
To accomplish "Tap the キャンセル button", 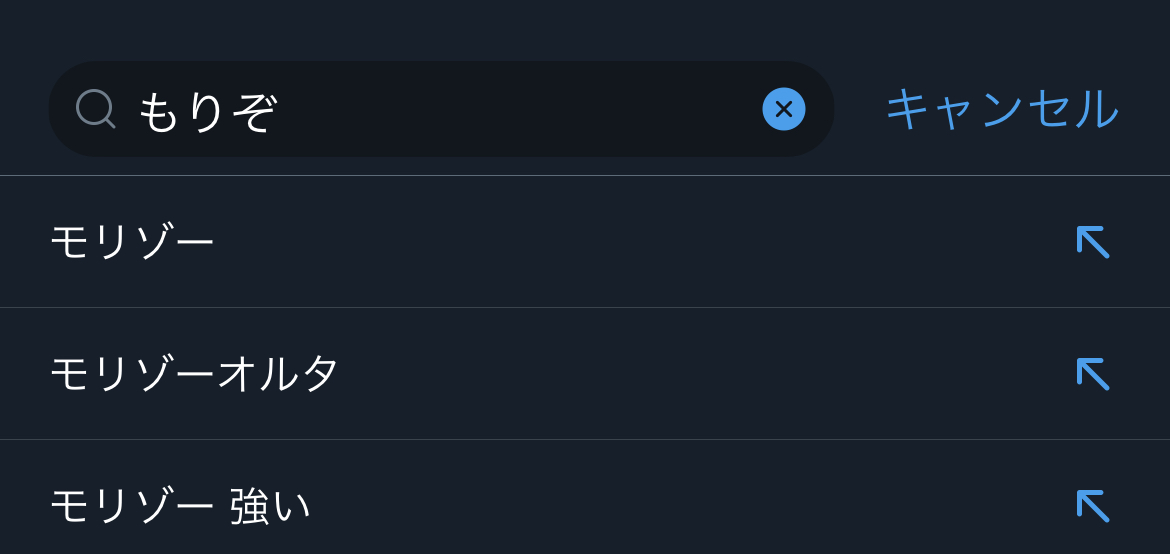I will pyautogui.click(x=1001, y=109).
